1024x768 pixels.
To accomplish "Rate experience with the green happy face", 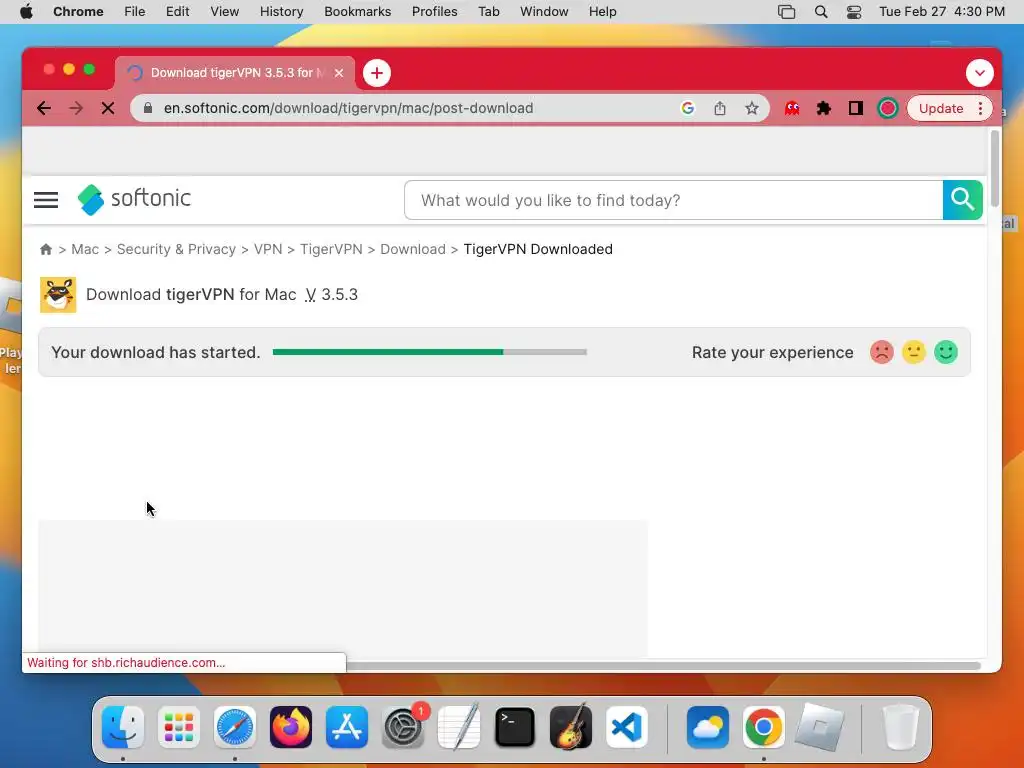I will [946, 352].
